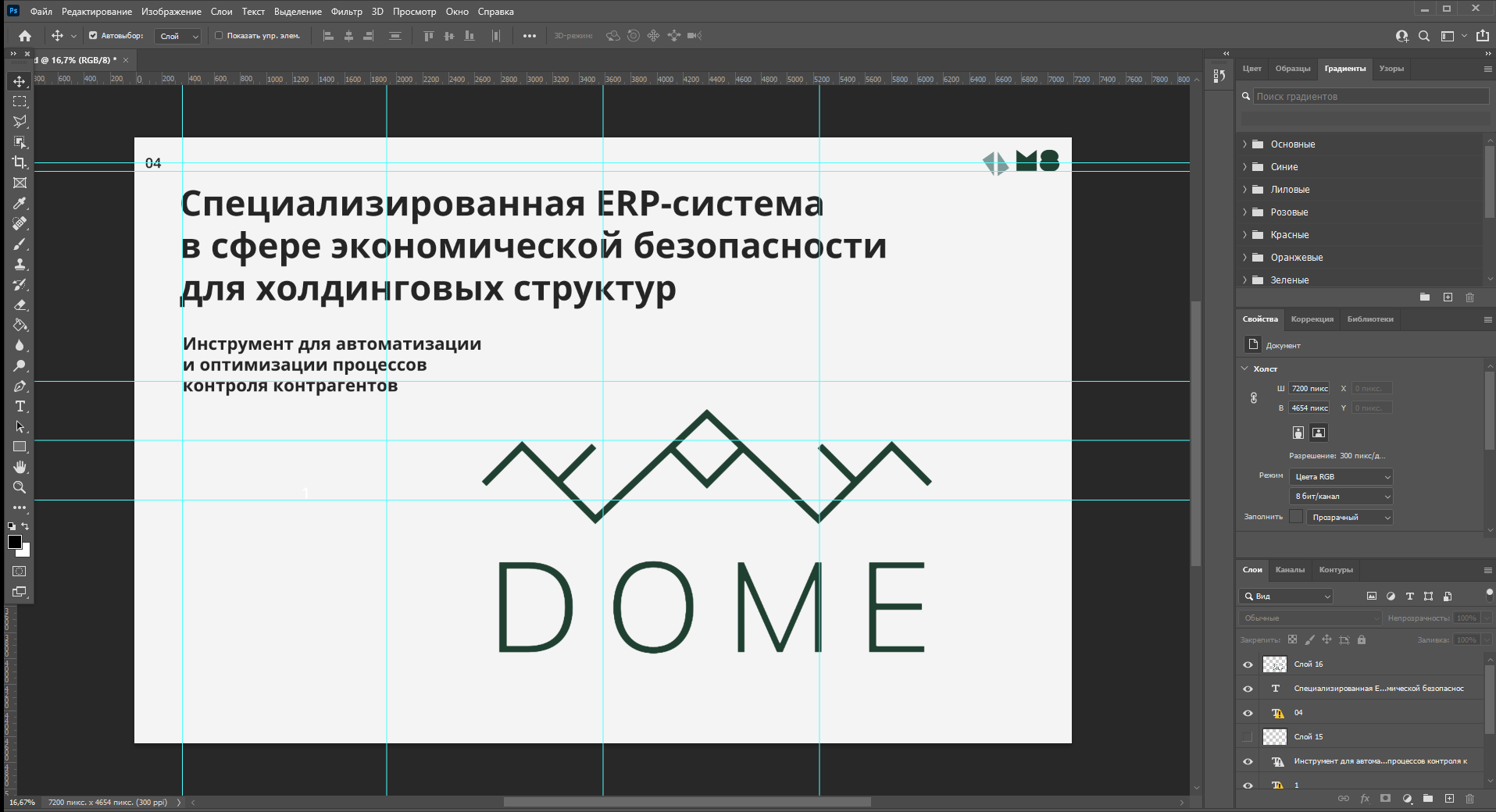This screenshot has width=1496, height=812.
Task: Switch to the Узоры tab
Action: [1391, 69]
